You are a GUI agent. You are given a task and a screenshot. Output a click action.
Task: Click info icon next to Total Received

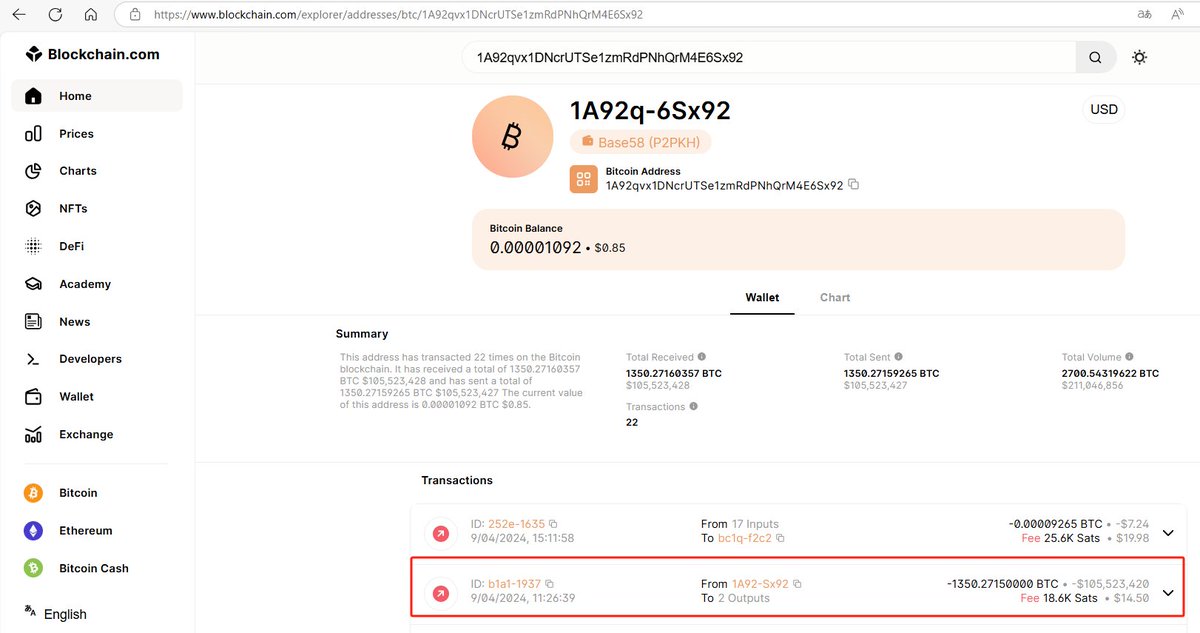click(701, 357)
